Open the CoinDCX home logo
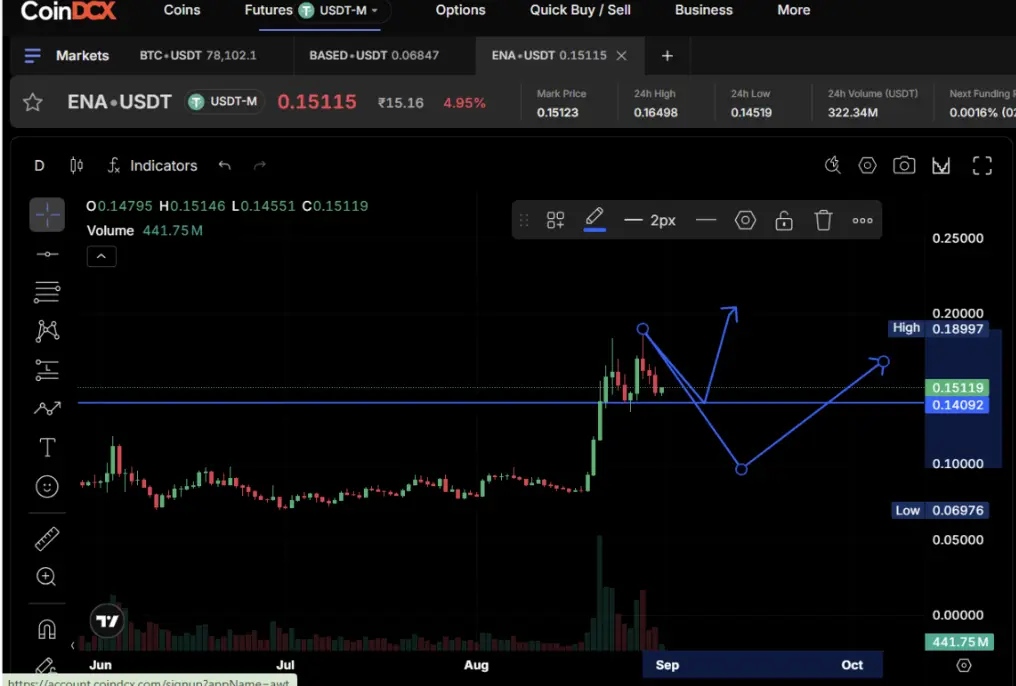This screenshot has width=1016, height=686. click(x=68, y=10)
